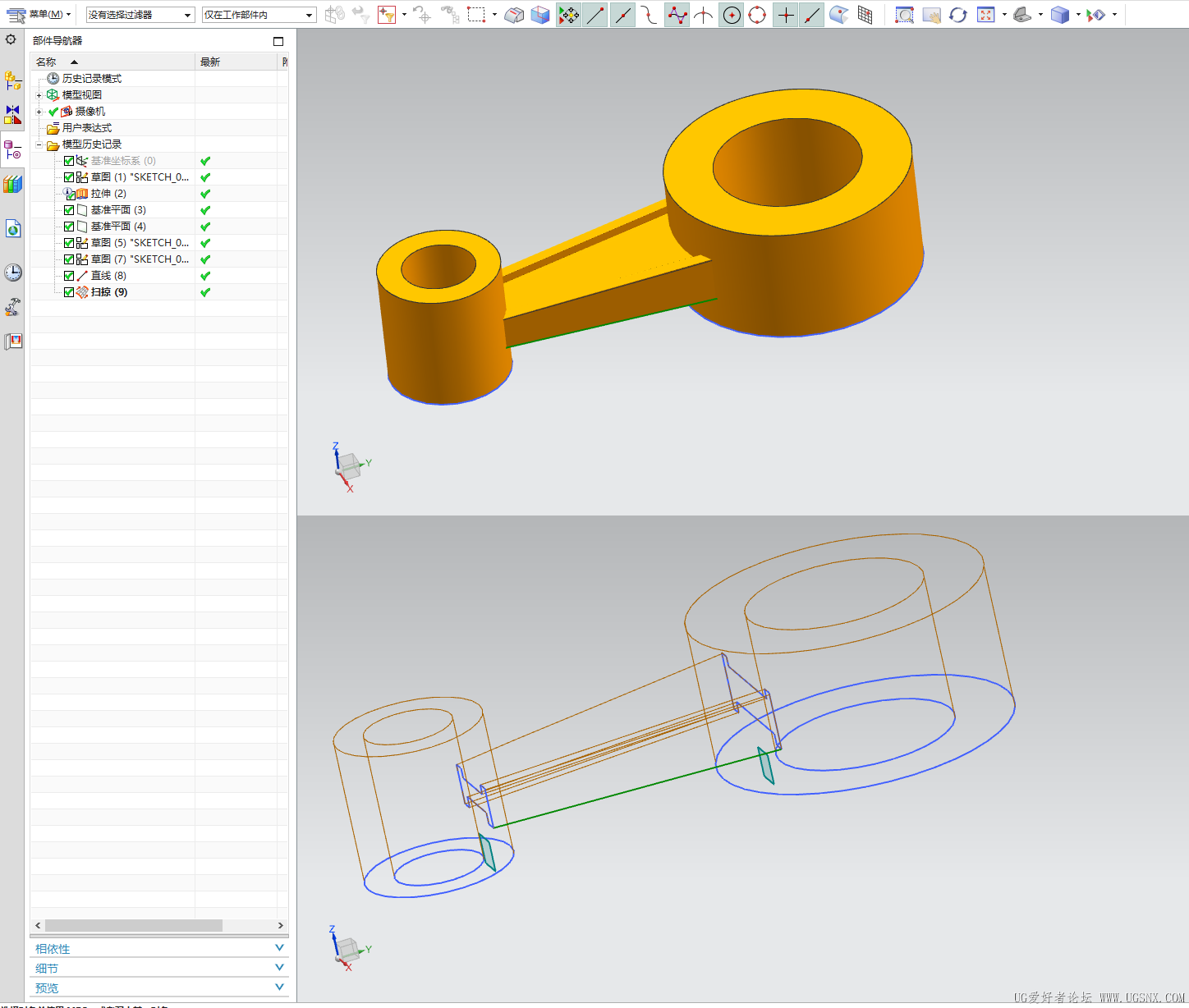Open the Reuse Library books tab
The width and height of the screenshot is (1189, 1008).
[x=12, y=184]
